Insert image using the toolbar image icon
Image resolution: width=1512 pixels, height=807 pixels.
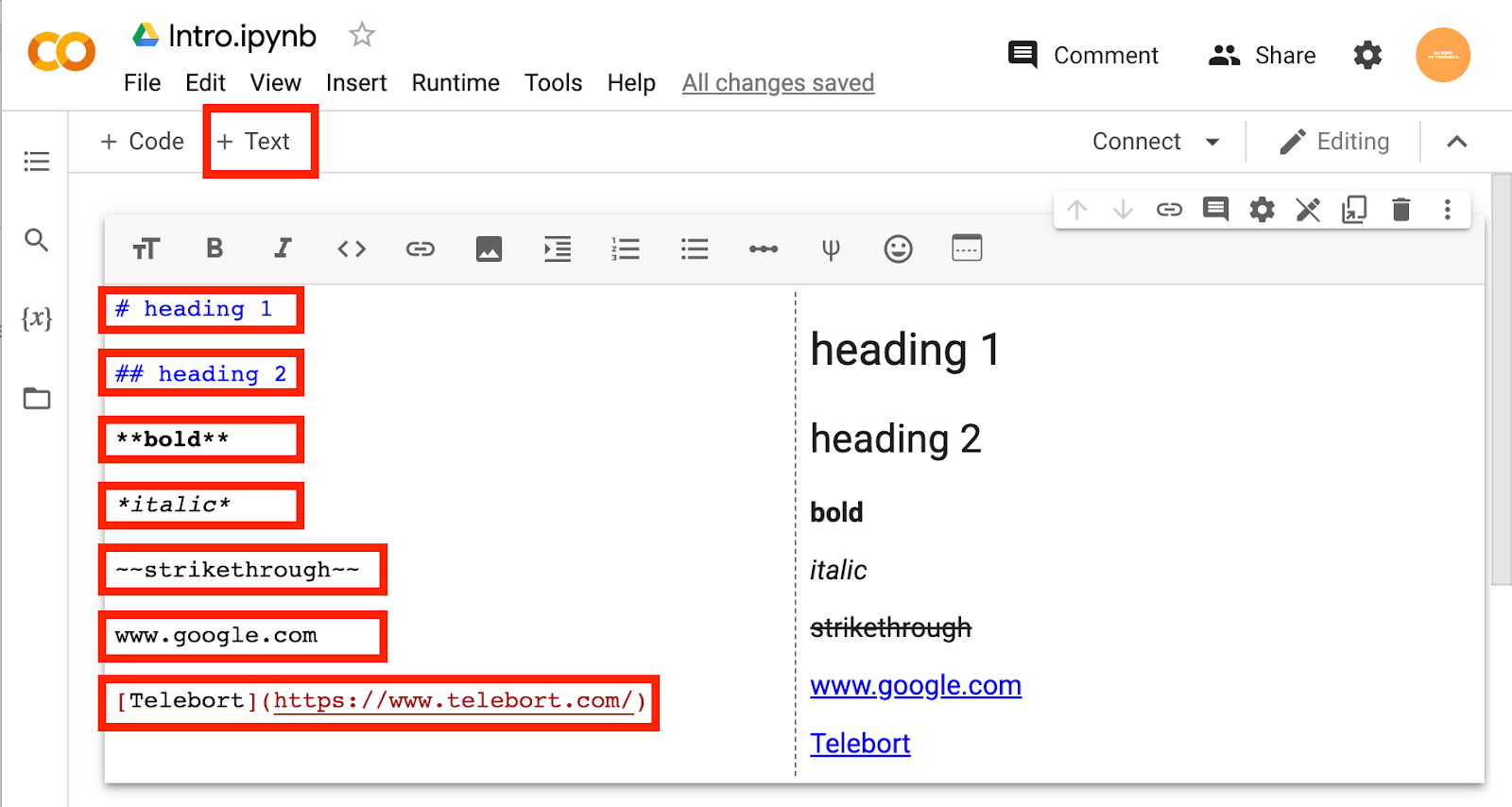(x=489, y=249)
